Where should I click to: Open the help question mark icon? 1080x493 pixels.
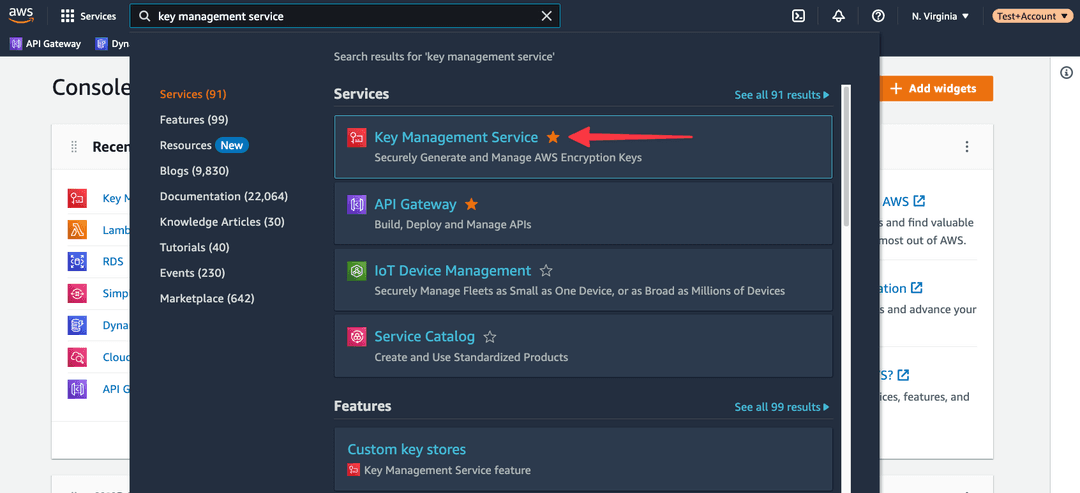878,16
